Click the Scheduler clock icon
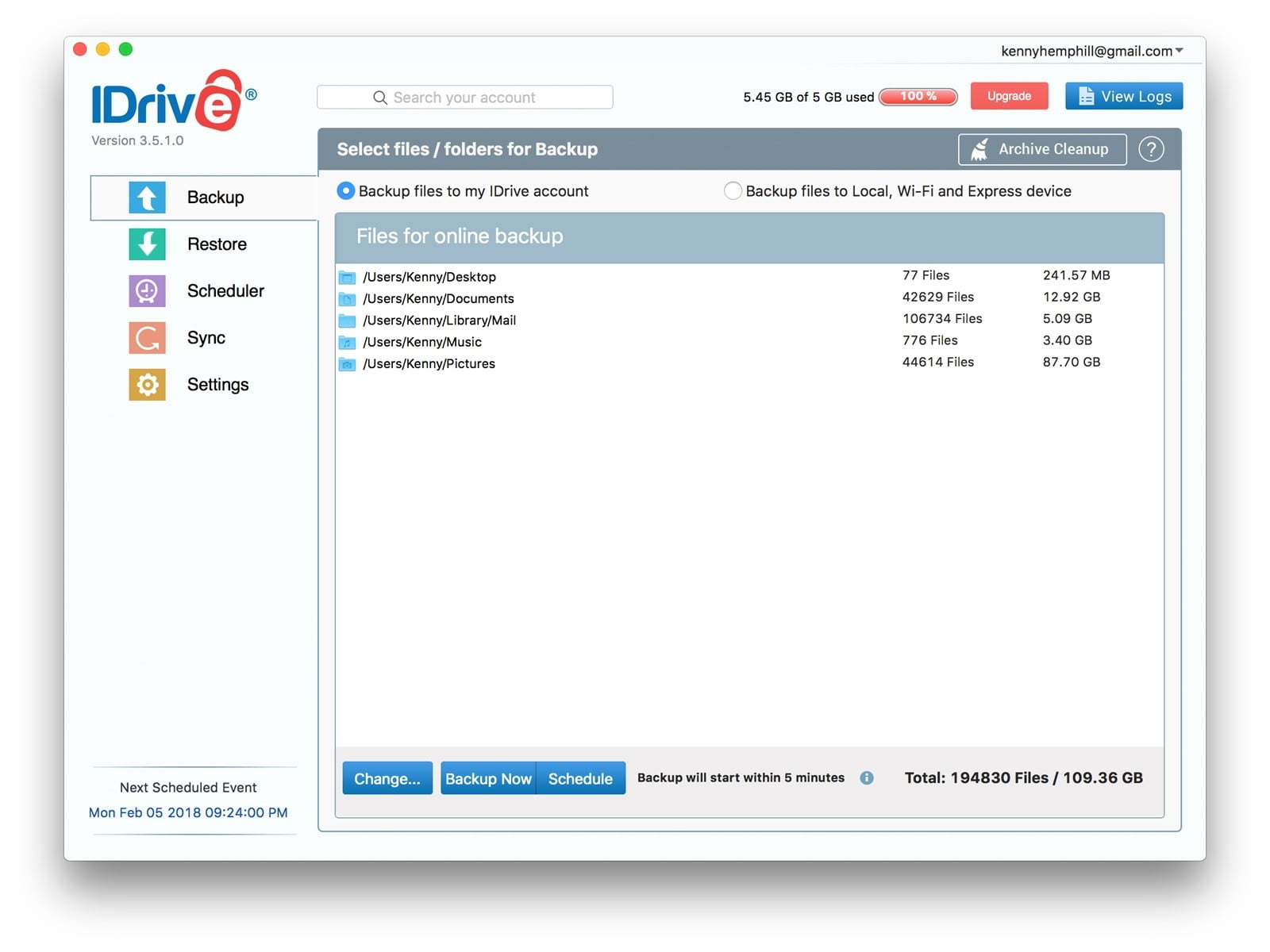 [147, 291]
